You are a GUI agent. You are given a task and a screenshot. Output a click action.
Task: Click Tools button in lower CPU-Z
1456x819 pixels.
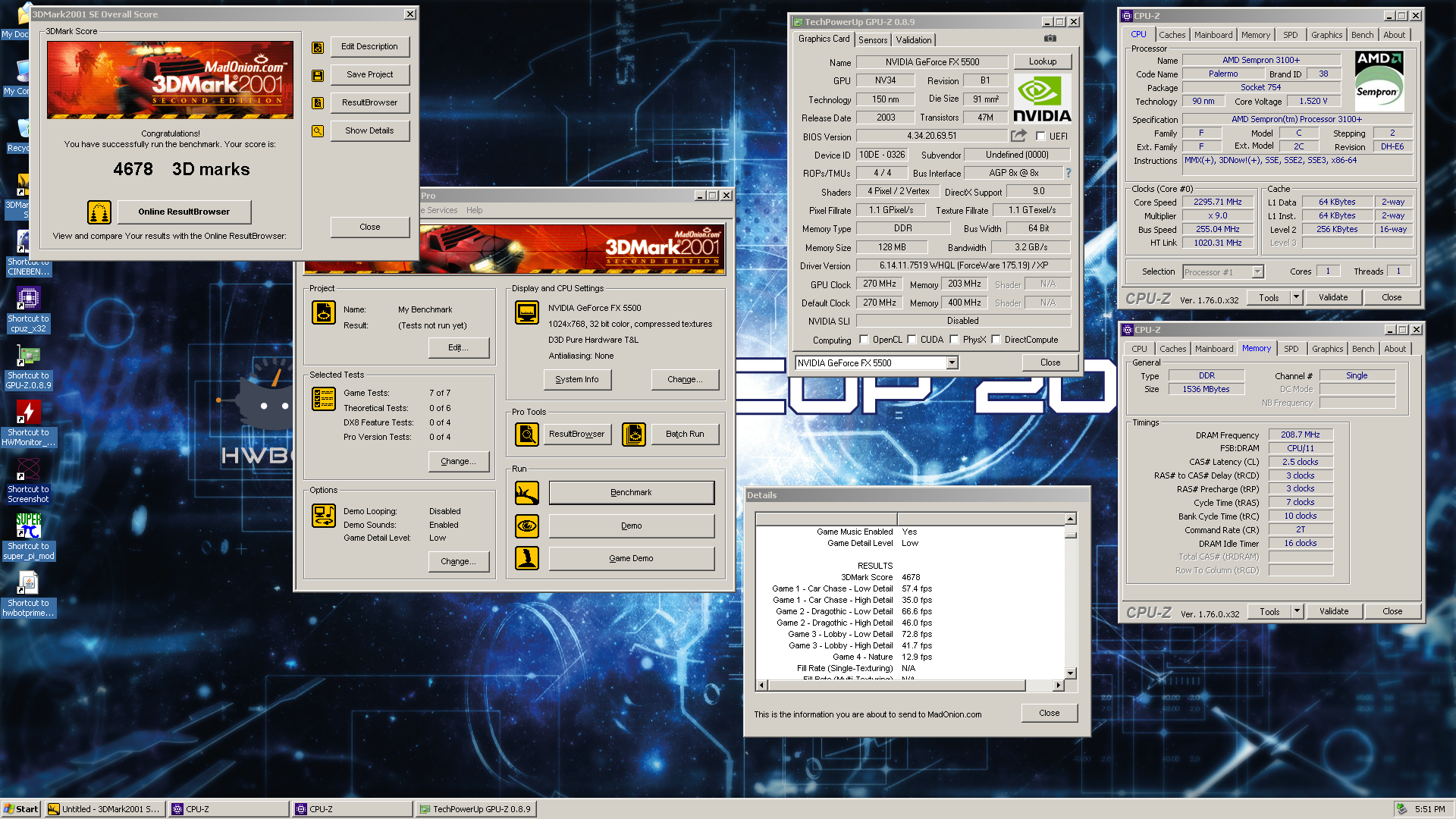tap(1269, 611)
